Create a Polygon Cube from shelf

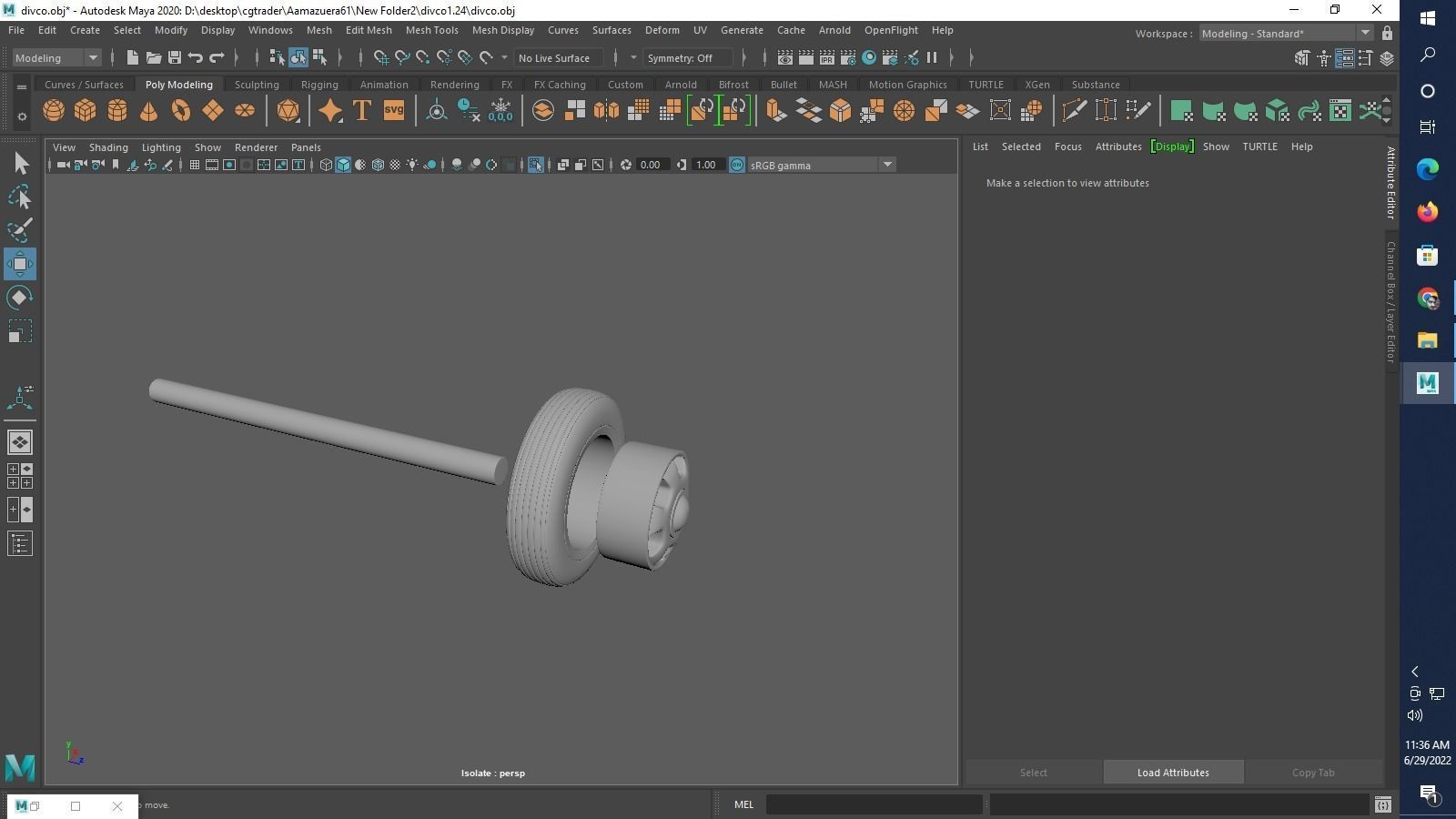pos(86,111)
